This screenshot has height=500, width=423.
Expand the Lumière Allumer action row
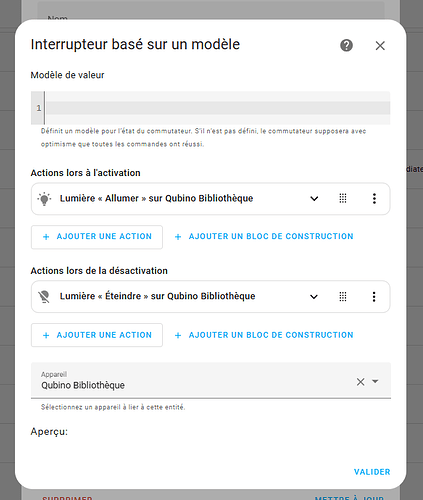(x=314, y=199)
